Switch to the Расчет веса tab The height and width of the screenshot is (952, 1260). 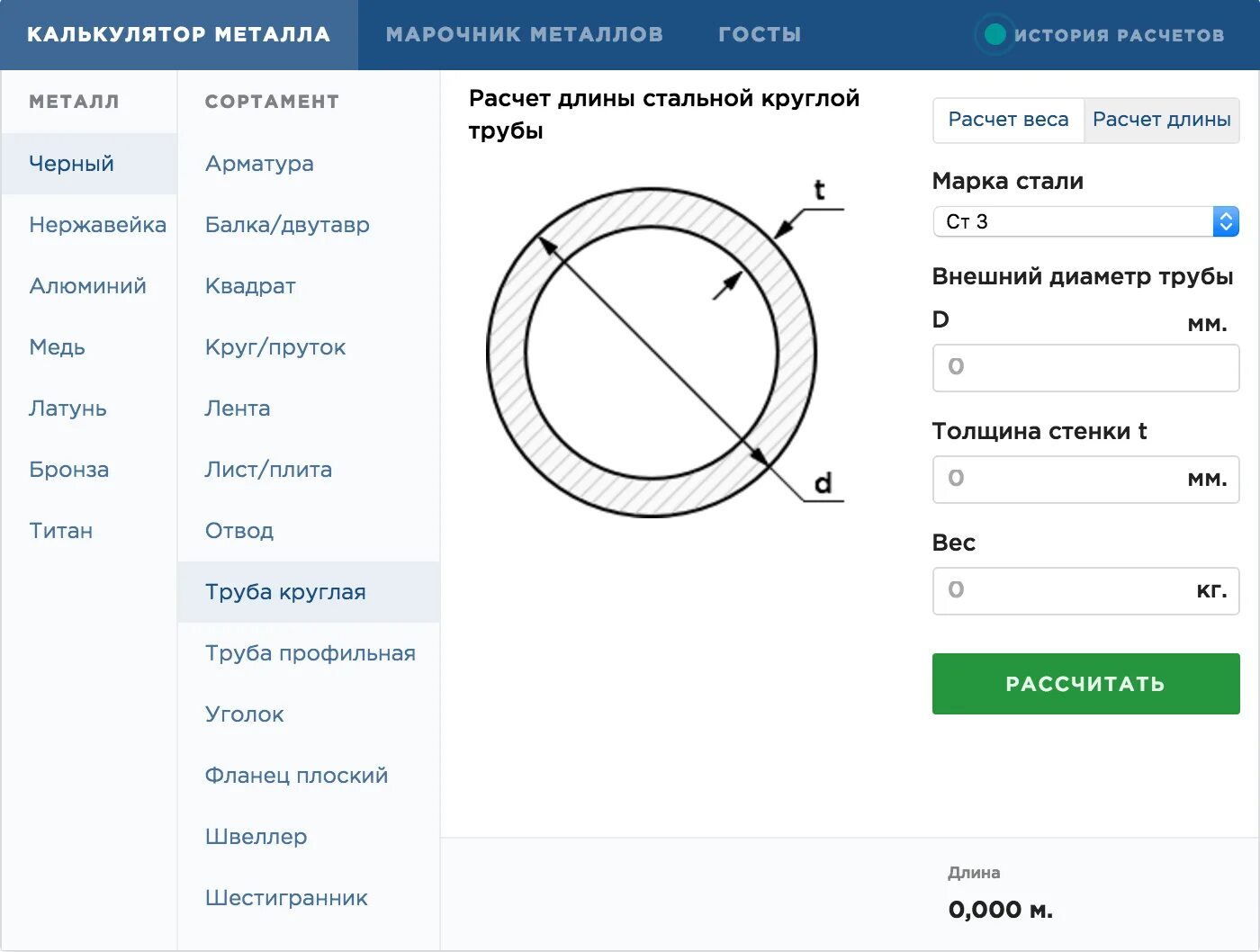1008,120
